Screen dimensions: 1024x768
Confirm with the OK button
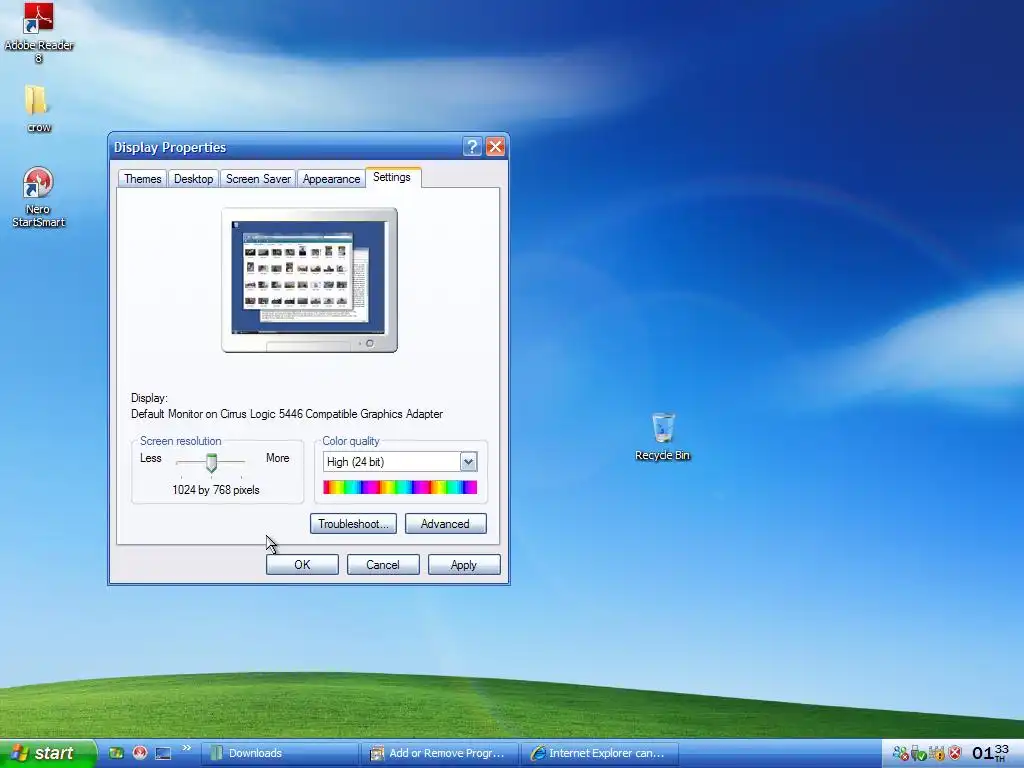coord(302,565)
